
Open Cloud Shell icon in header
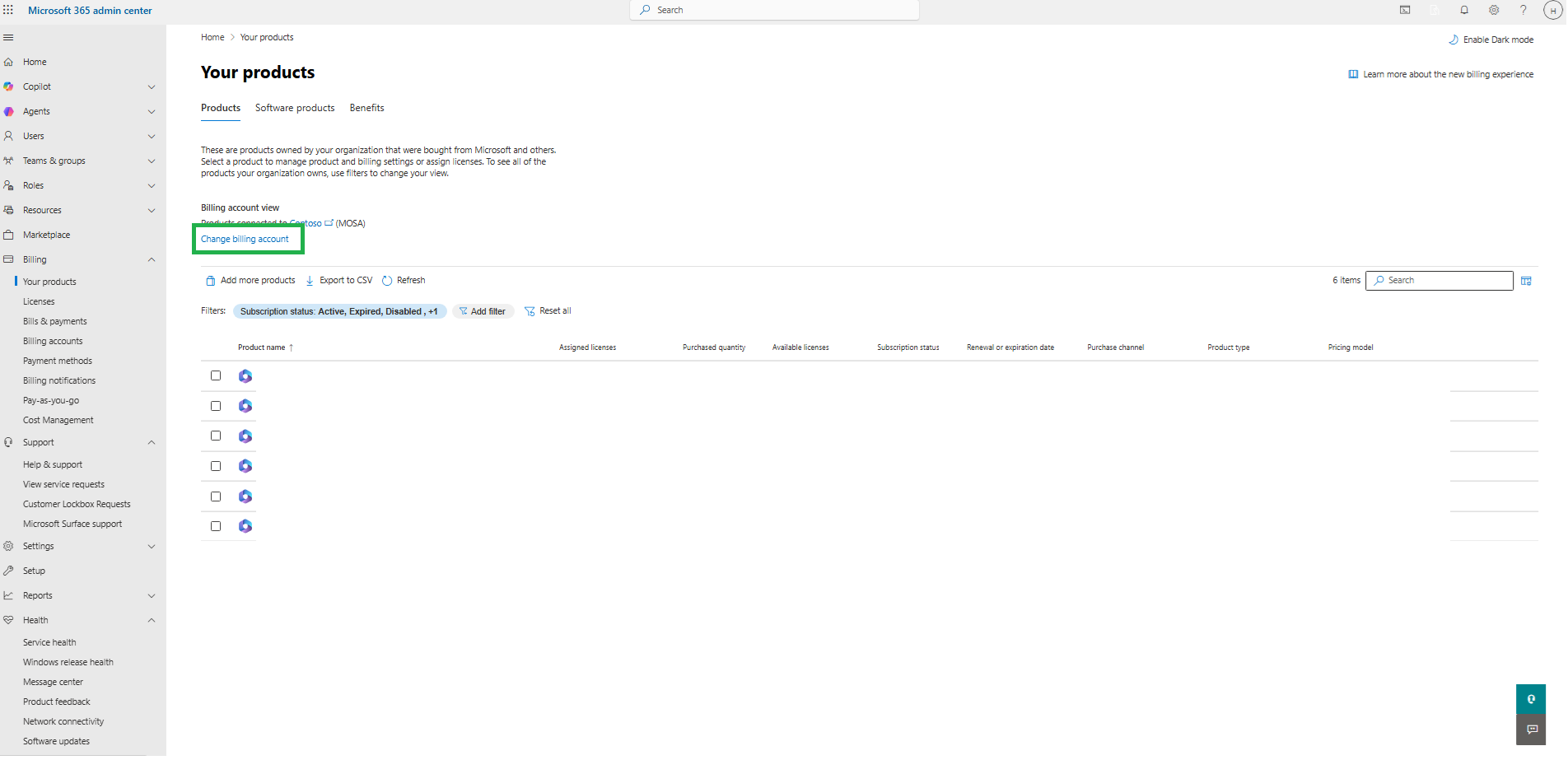(1405, 10)
